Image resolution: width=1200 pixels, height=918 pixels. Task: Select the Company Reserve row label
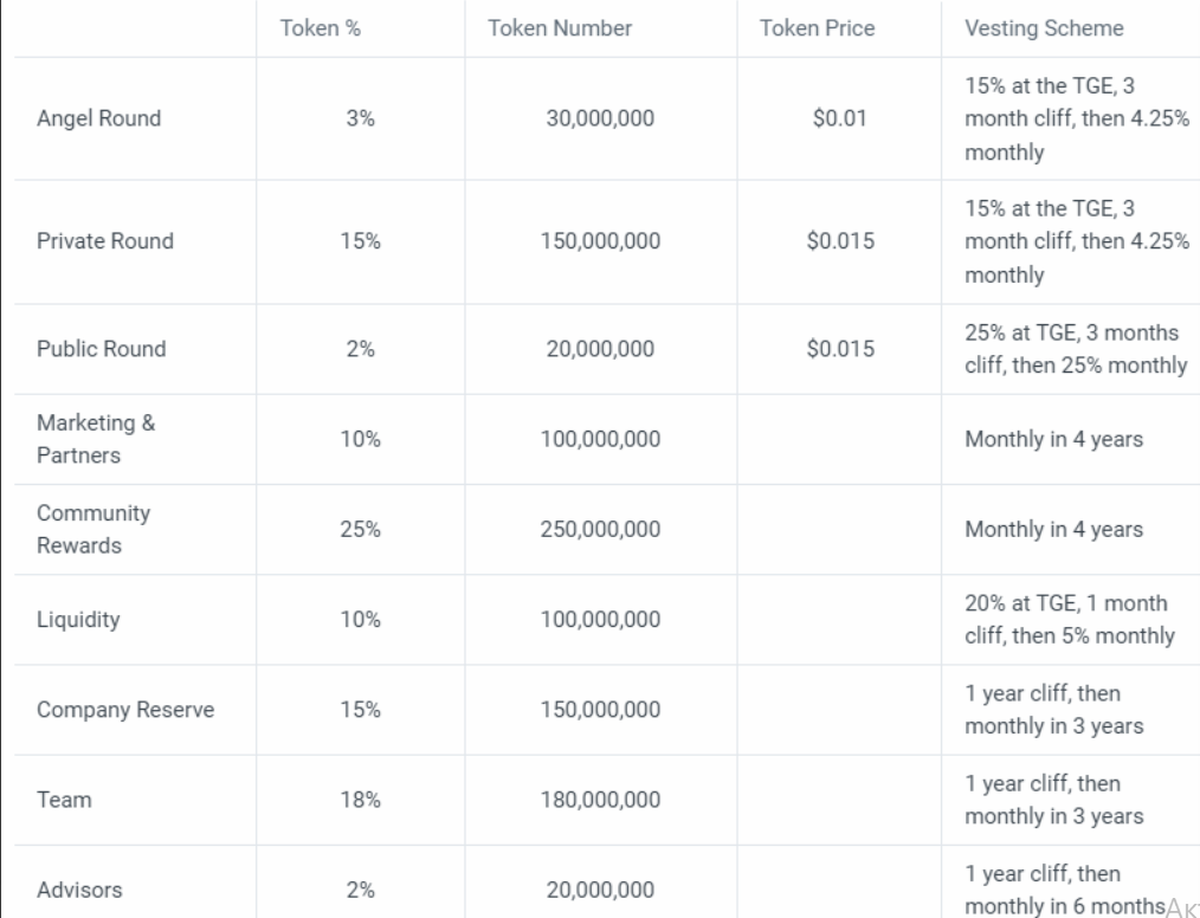125,710
